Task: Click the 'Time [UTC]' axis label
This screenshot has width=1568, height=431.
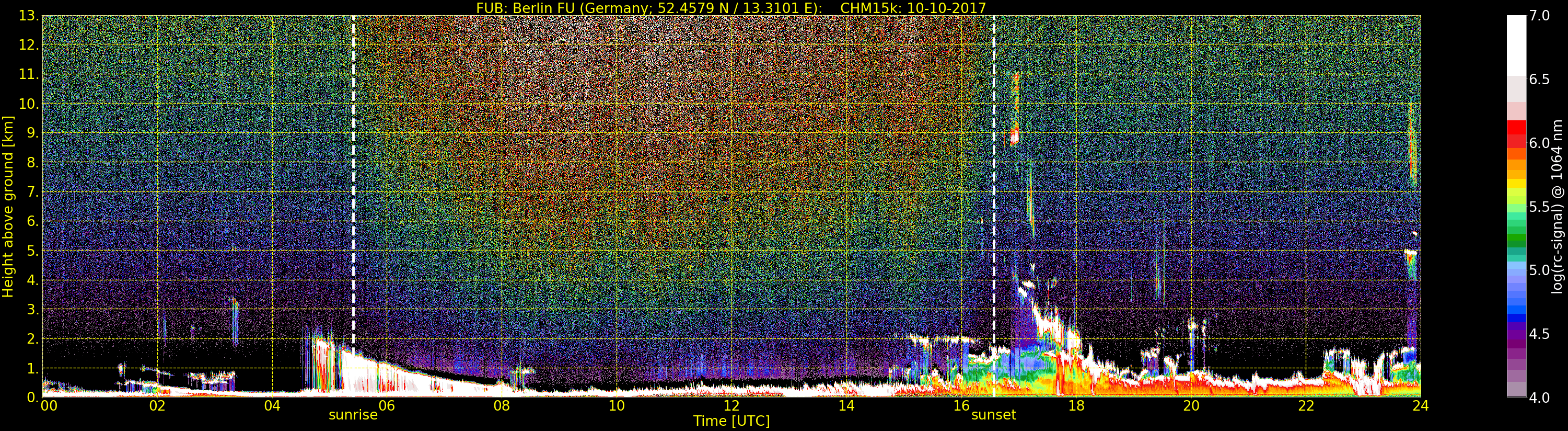Action: pyautogui.click(x=731, y=421)
